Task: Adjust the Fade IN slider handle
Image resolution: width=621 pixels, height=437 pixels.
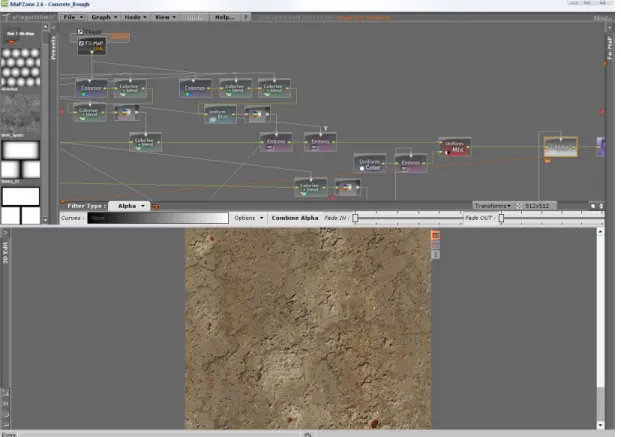Action: tap(355, 218)
